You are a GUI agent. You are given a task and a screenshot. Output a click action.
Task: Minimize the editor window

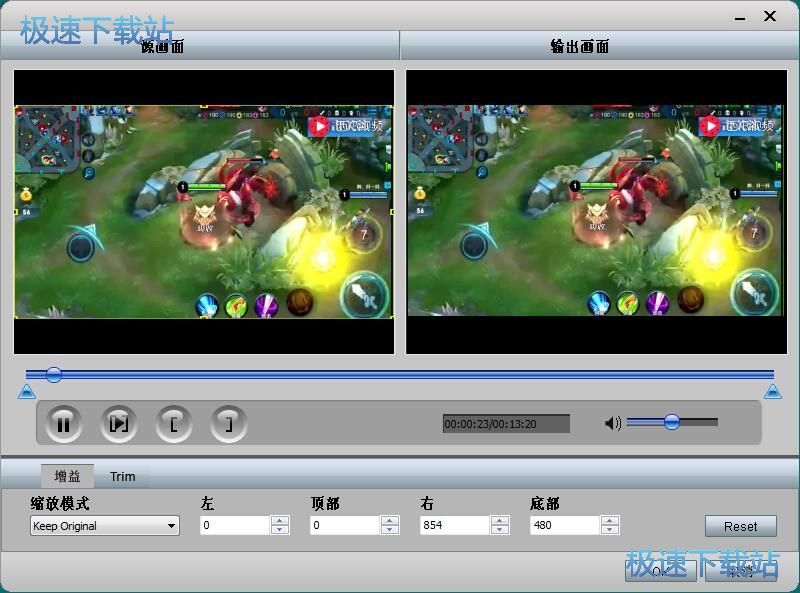coord(740,18)
